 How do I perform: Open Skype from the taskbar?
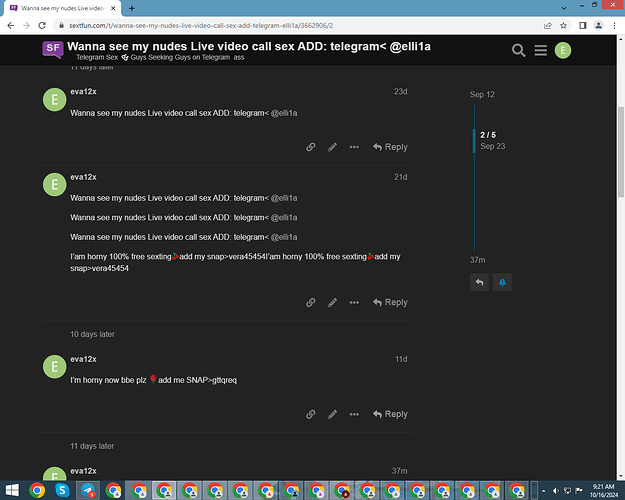pyautogui.click(x=62, y=490)
